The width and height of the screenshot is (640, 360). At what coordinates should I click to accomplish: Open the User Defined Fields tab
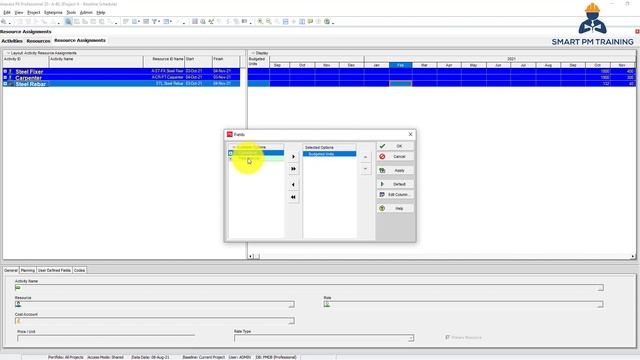(x=54, y=270)
